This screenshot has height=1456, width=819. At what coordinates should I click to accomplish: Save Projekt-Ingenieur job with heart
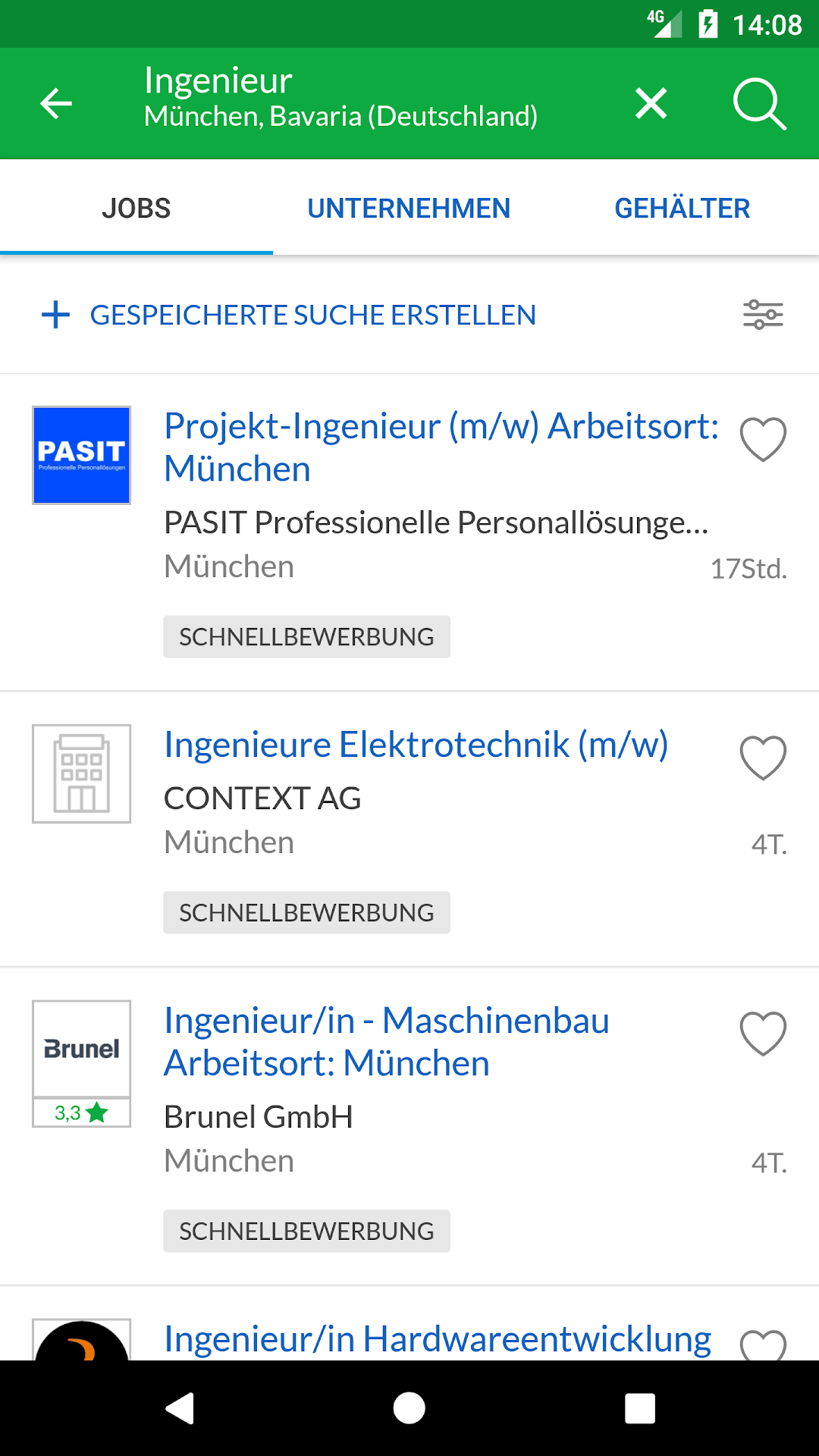[763, 439]
